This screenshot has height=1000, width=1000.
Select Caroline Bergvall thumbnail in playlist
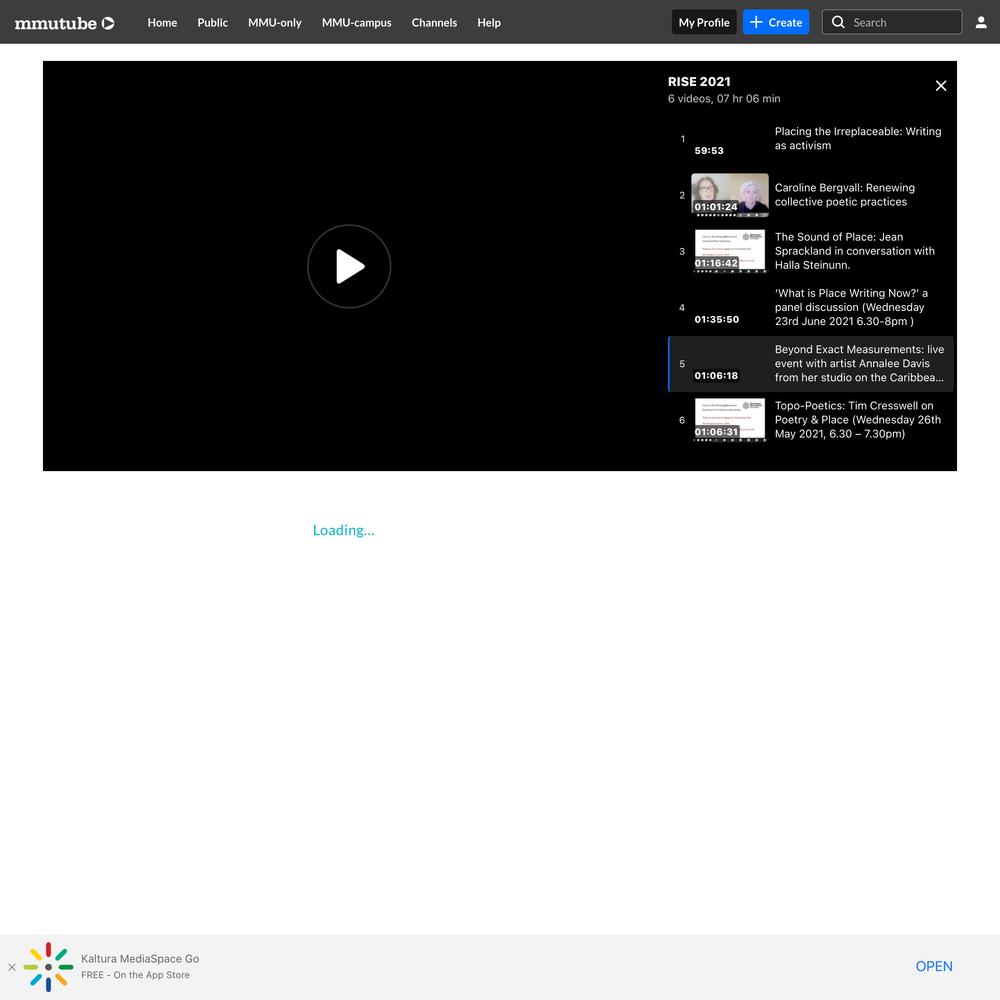pos(730,195)
